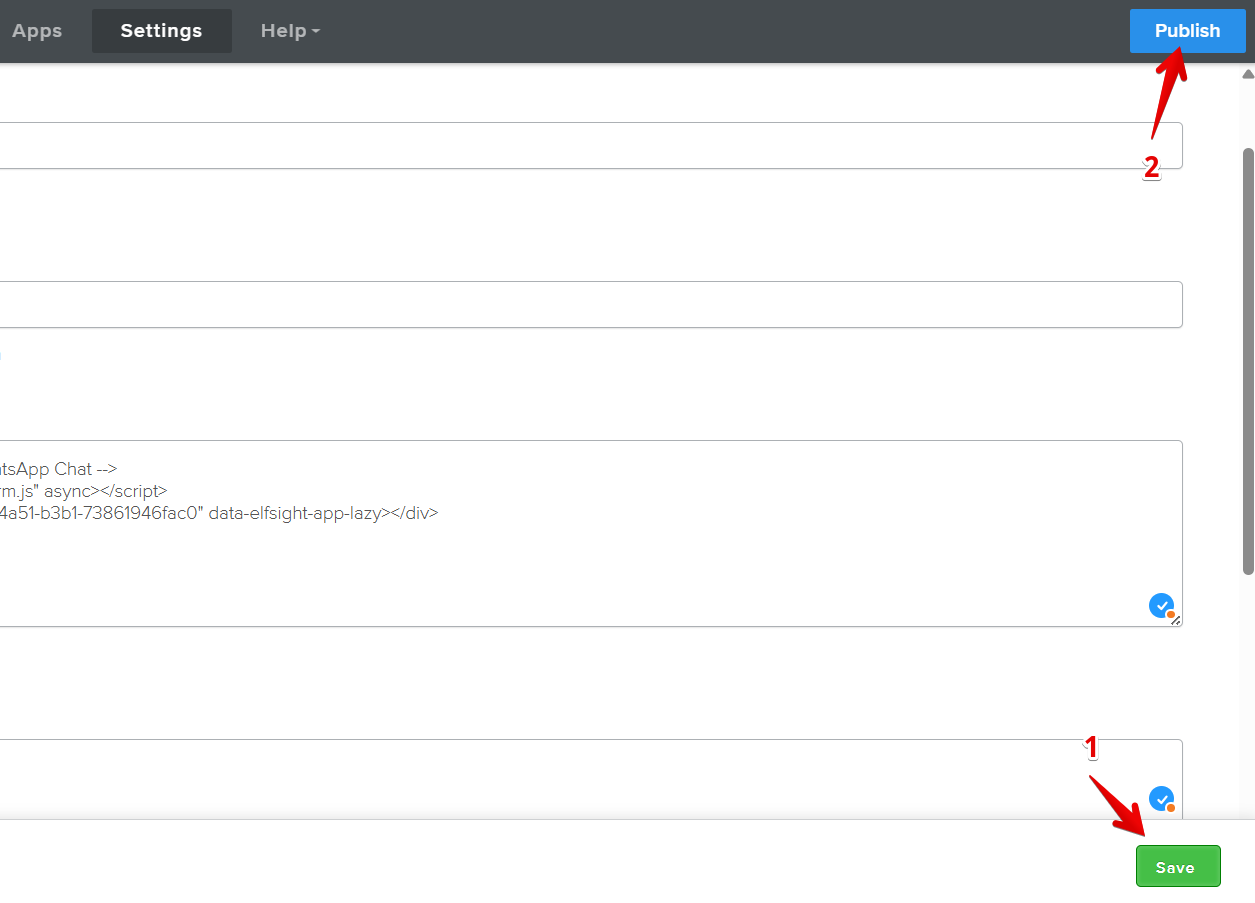Open the Apps menu item
Image resolution: width=1255 pixels, height=903 pixels.
[37, 31]
